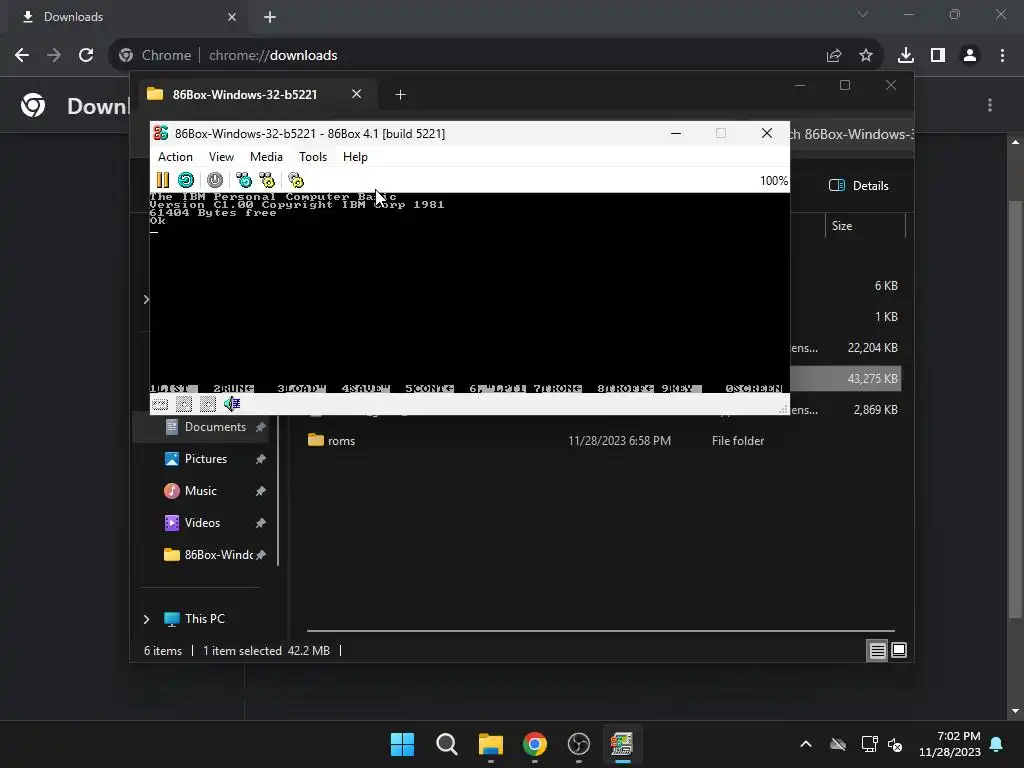Send Ctrl+Alt+Esc using the yellow toolbar icon

267,180
